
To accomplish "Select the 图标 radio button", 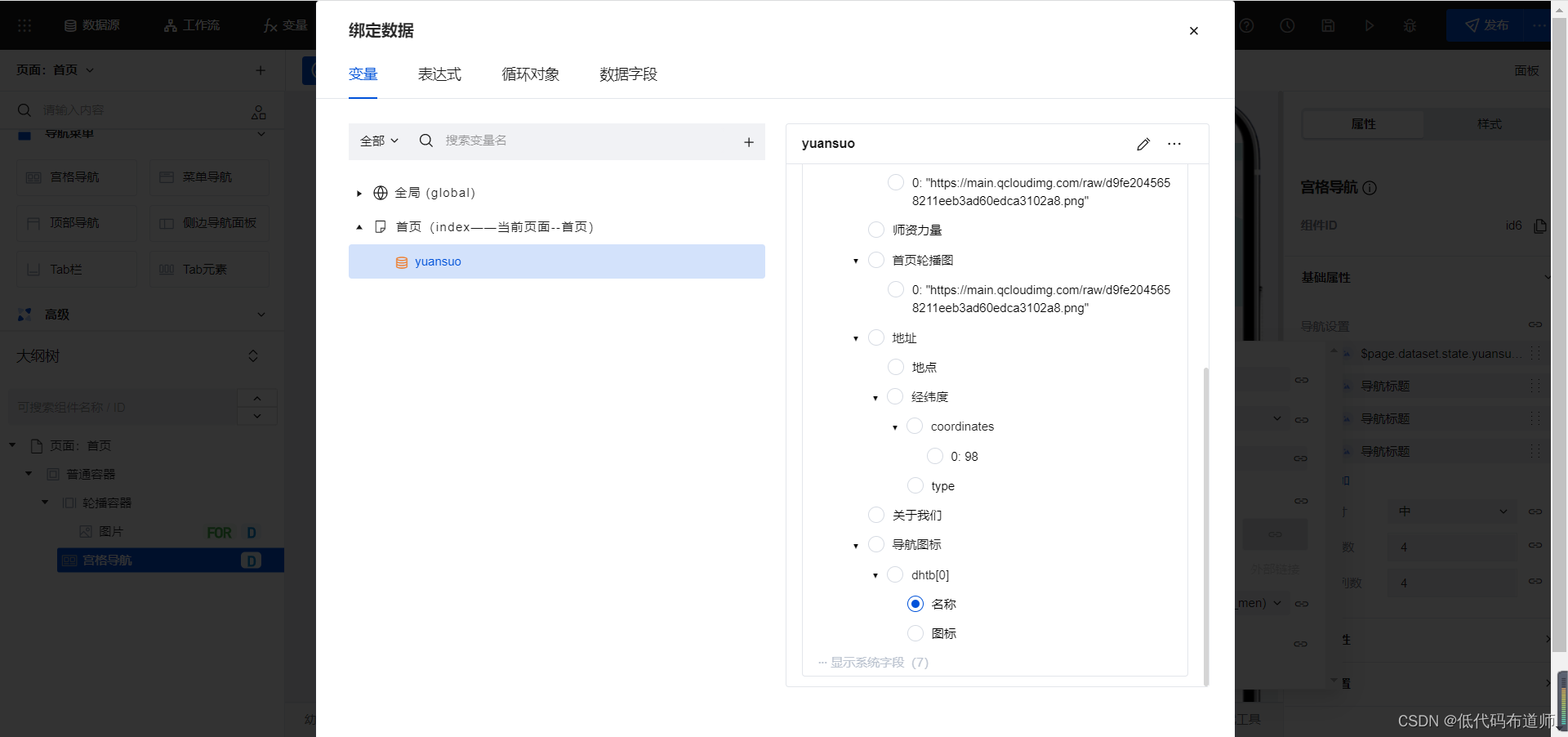I will [x=915, y=633].
